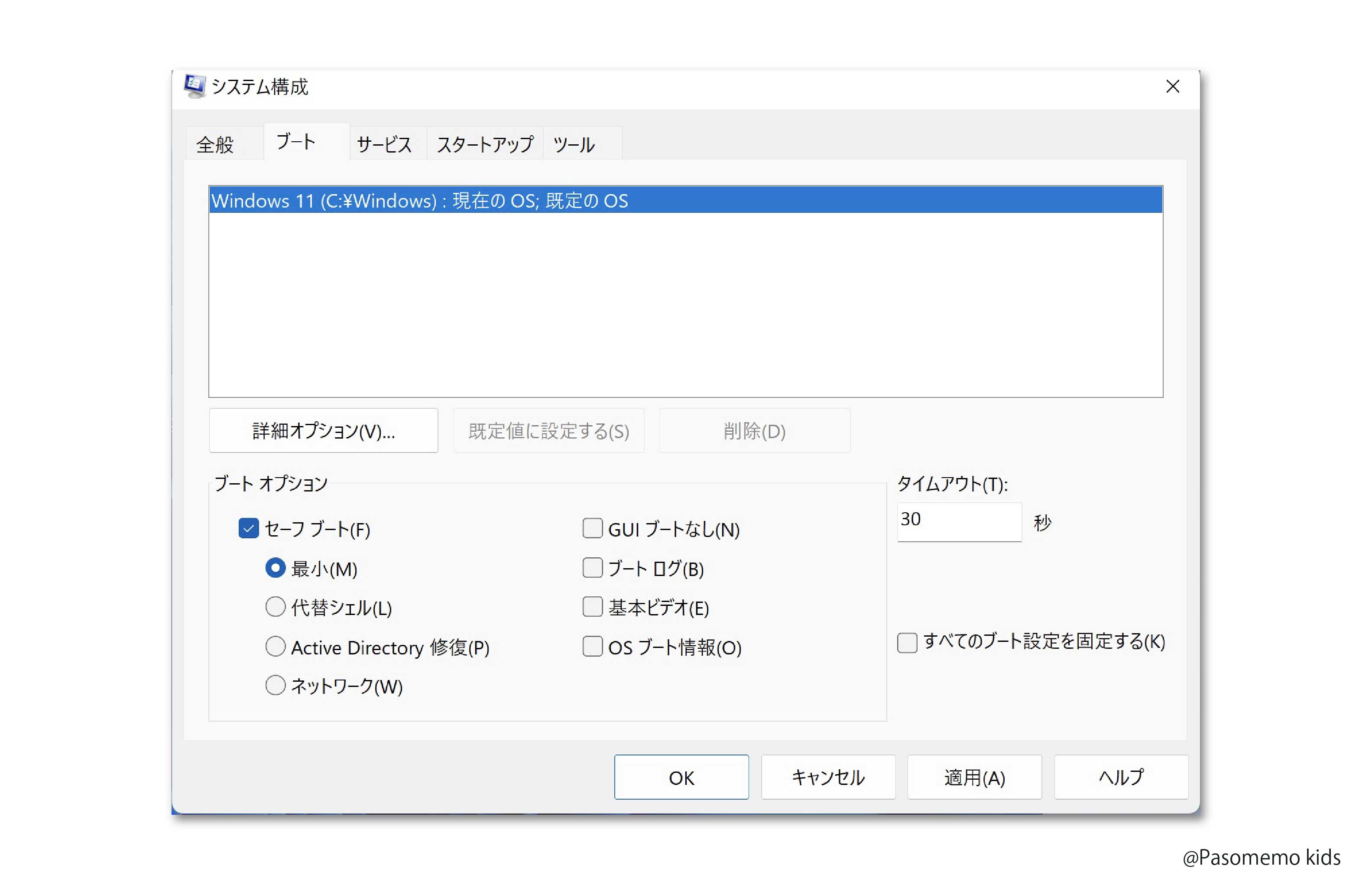The width and height of the screenshot is (1372, 885).
Task: Go to the スタートアップ tab
Action: click(485, 143)
